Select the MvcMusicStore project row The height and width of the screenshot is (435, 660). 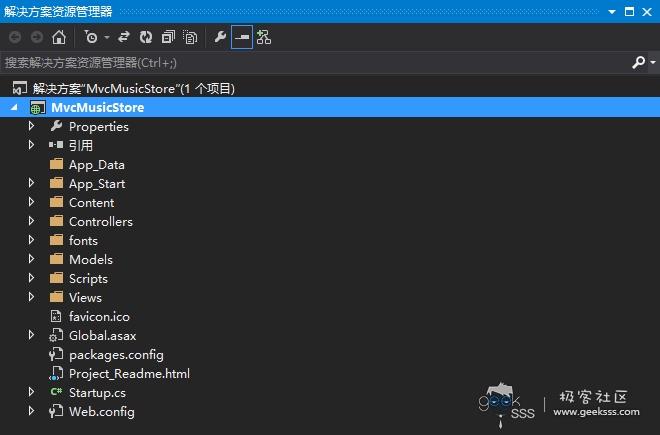click(330, 107)
